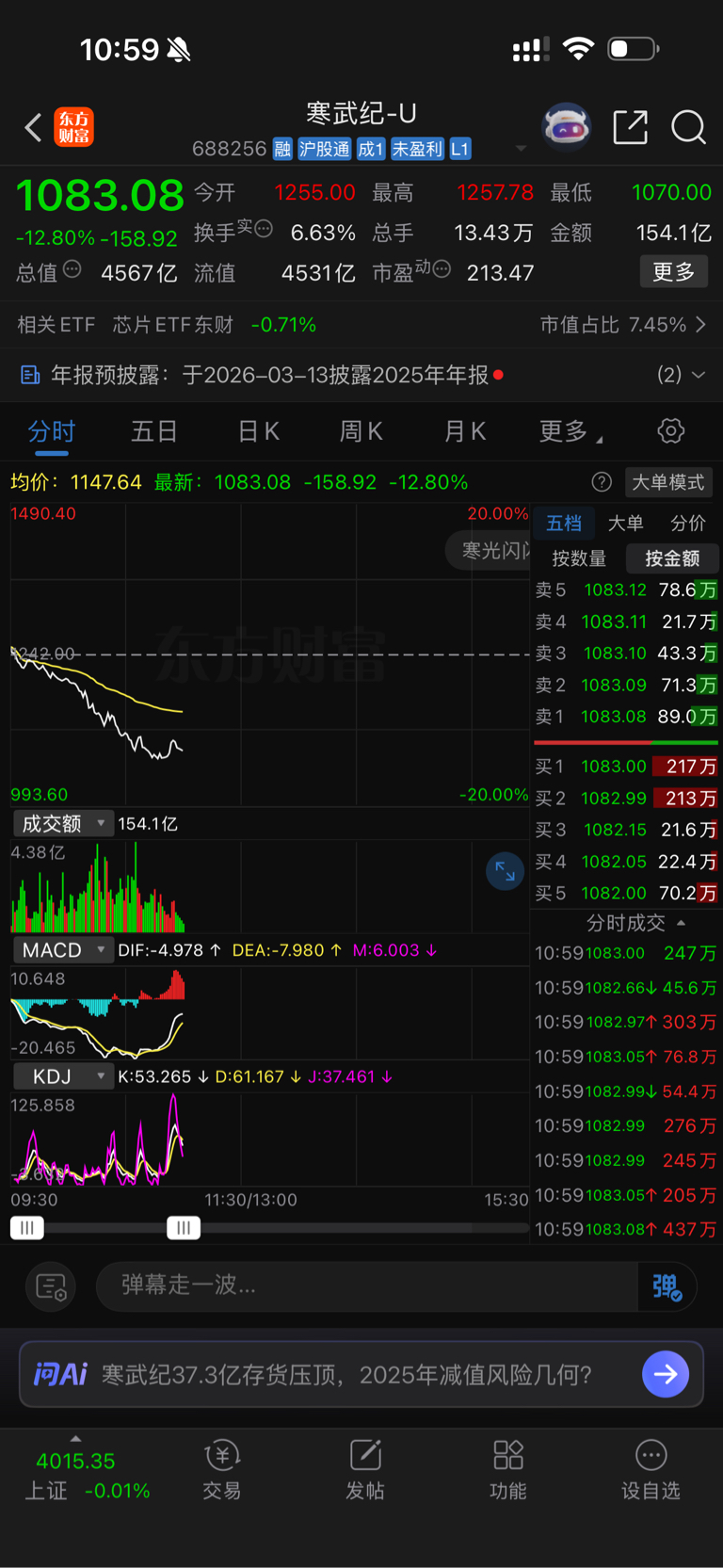This screenshot has height=1568, width=723.
Task: Tap the back arrow icon
Action: 33,127
